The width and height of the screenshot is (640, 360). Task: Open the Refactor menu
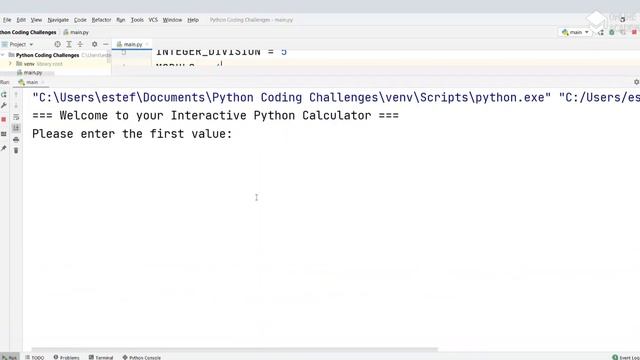coord(101,20)
